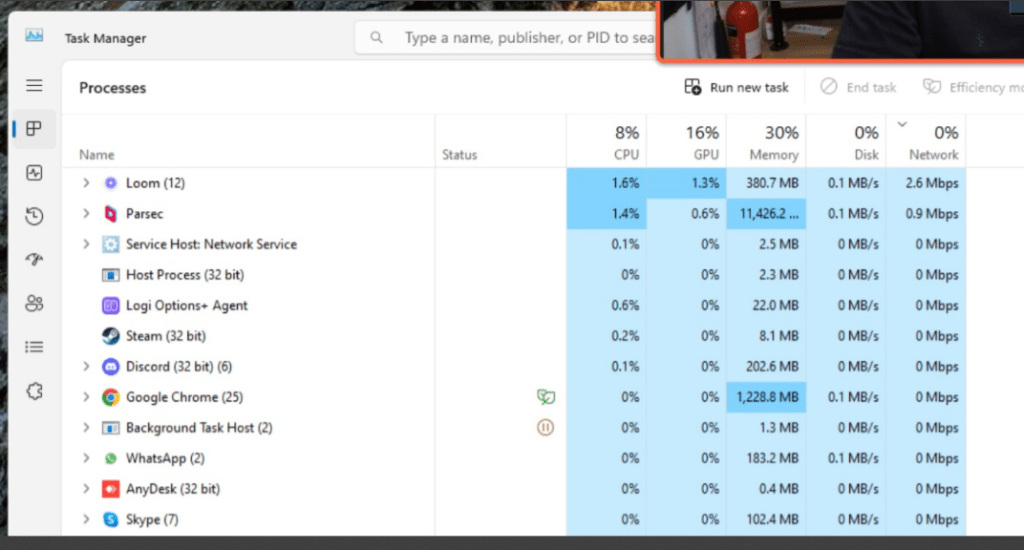Select the Steam (32 bit) row name
This screenshot has height=550, width=1024.
click(166, 336)
